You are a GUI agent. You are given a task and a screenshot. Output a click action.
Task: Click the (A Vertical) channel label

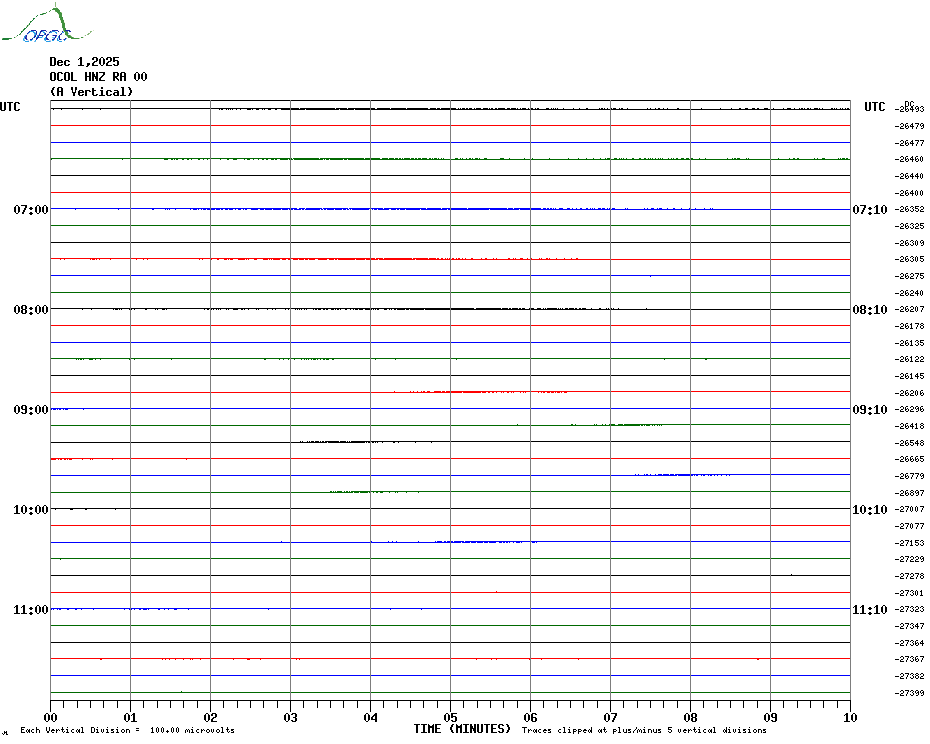pos(91,92)
